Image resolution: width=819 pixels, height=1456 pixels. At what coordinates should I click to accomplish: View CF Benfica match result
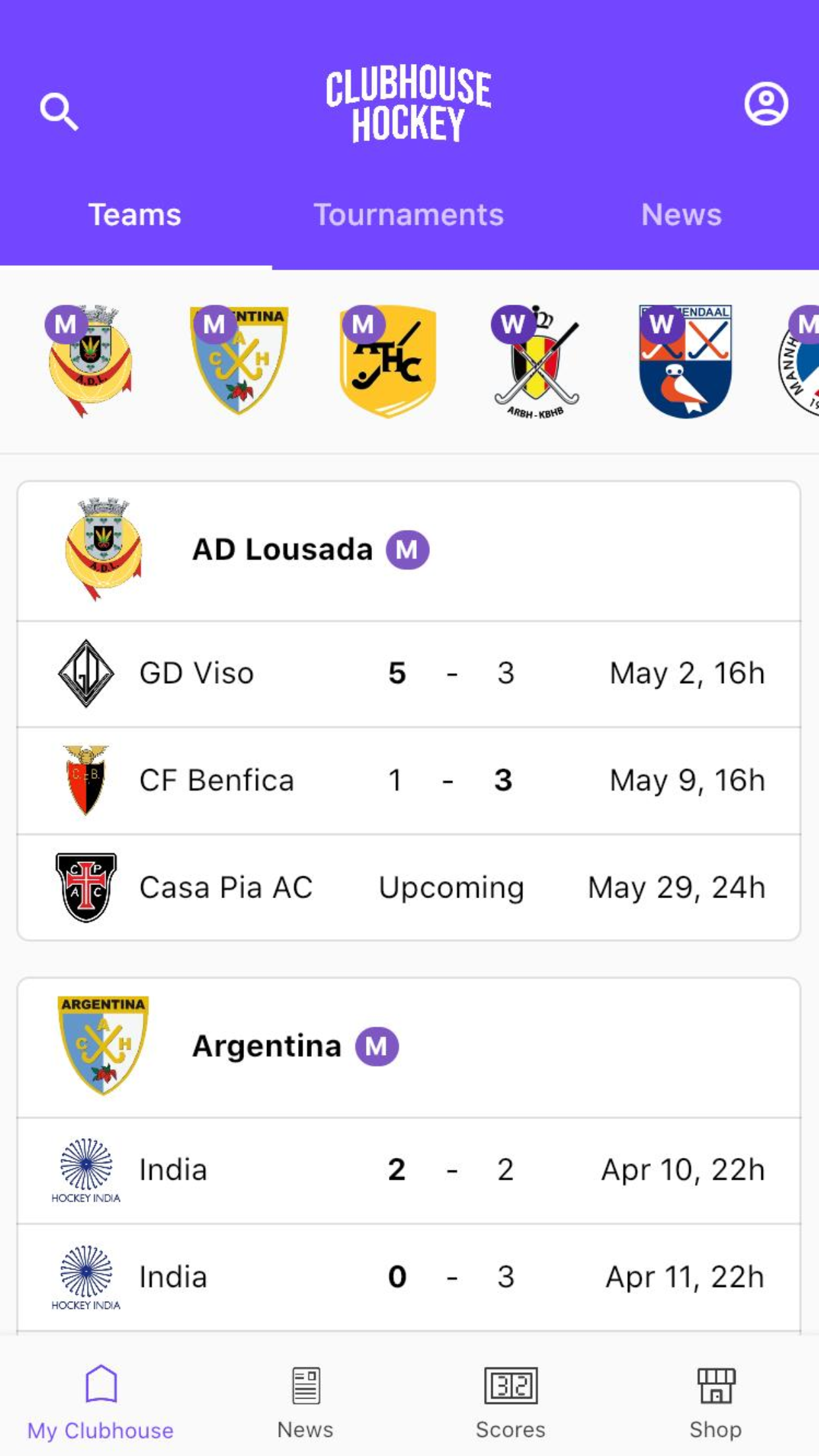tap(409, 781)
